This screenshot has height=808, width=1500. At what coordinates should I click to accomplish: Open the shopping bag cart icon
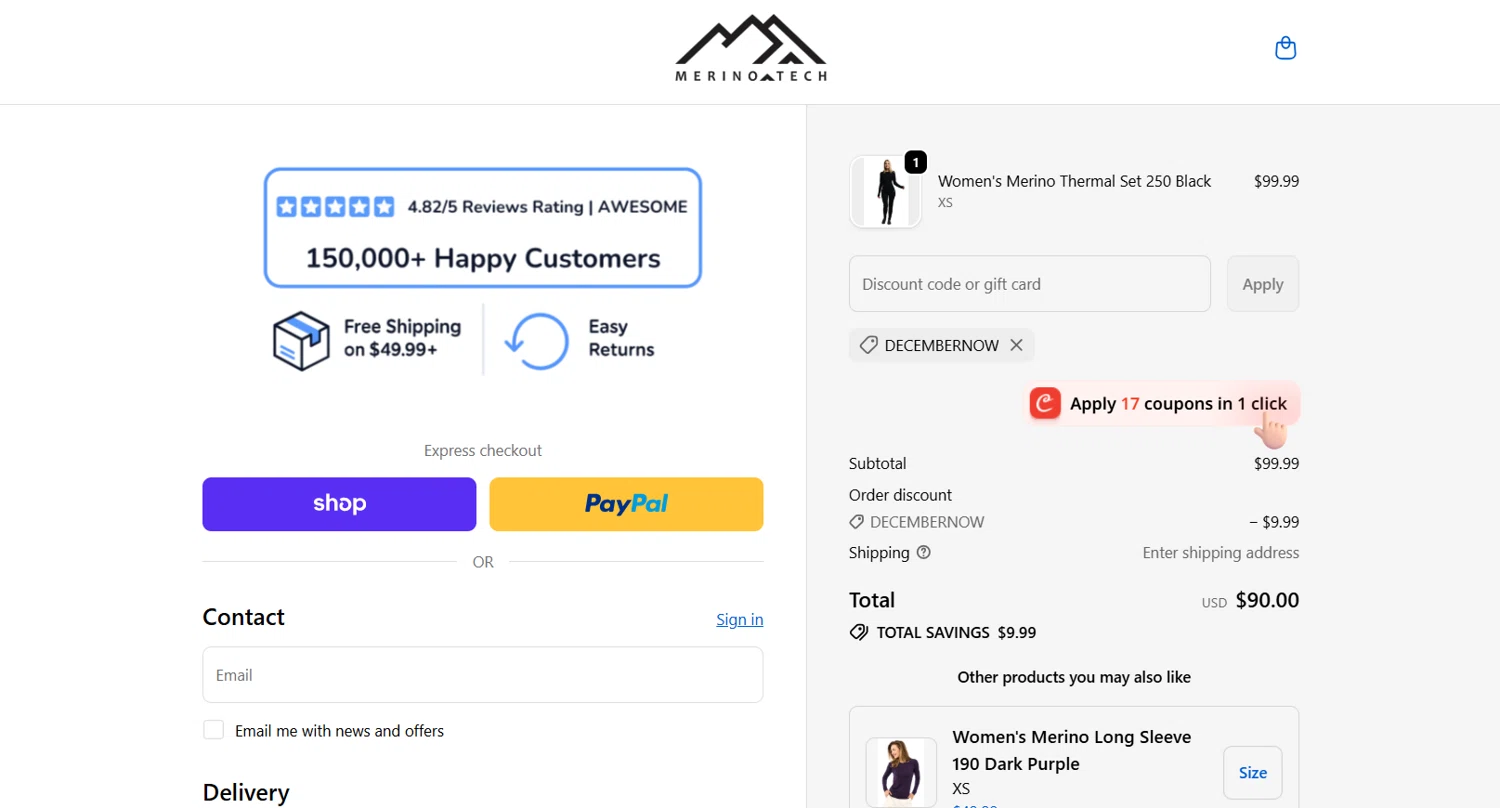(x=1286, y=48)
